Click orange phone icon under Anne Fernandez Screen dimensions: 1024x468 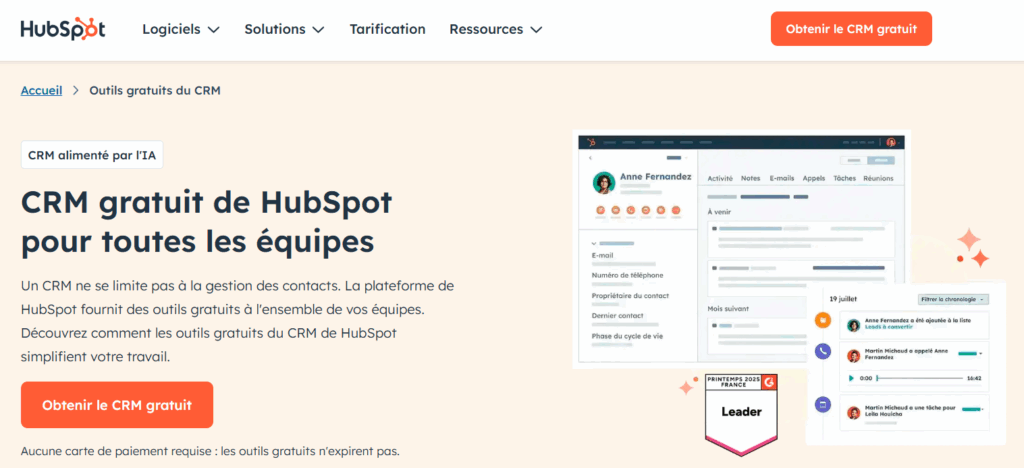click(x=631, y=210)
